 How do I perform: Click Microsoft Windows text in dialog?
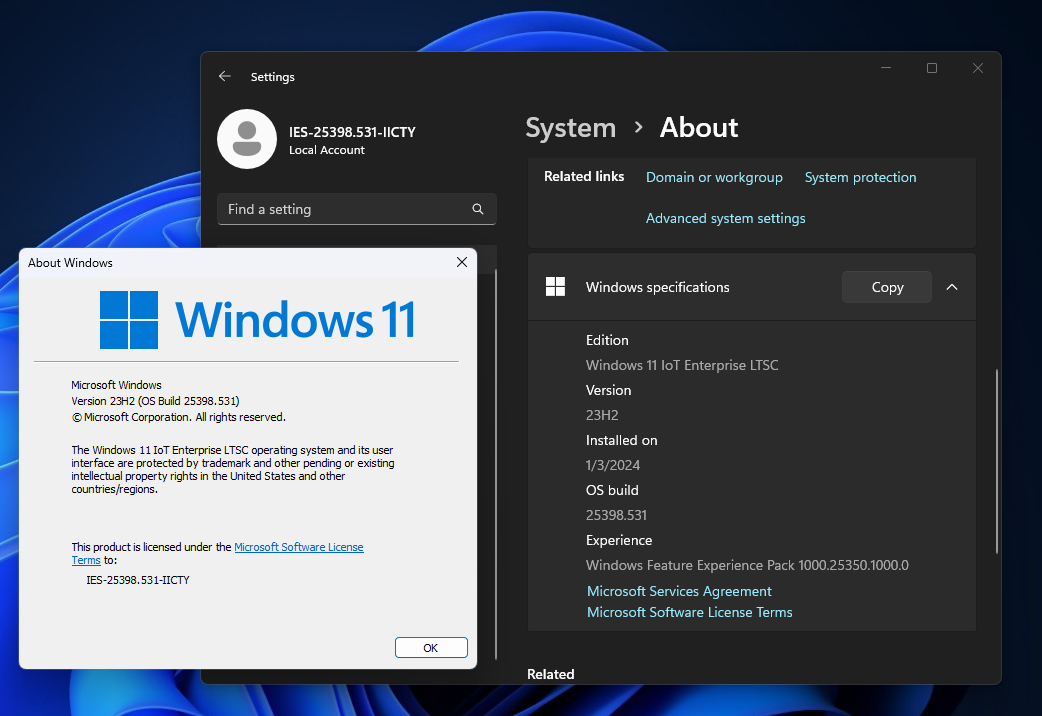point(116,385)
